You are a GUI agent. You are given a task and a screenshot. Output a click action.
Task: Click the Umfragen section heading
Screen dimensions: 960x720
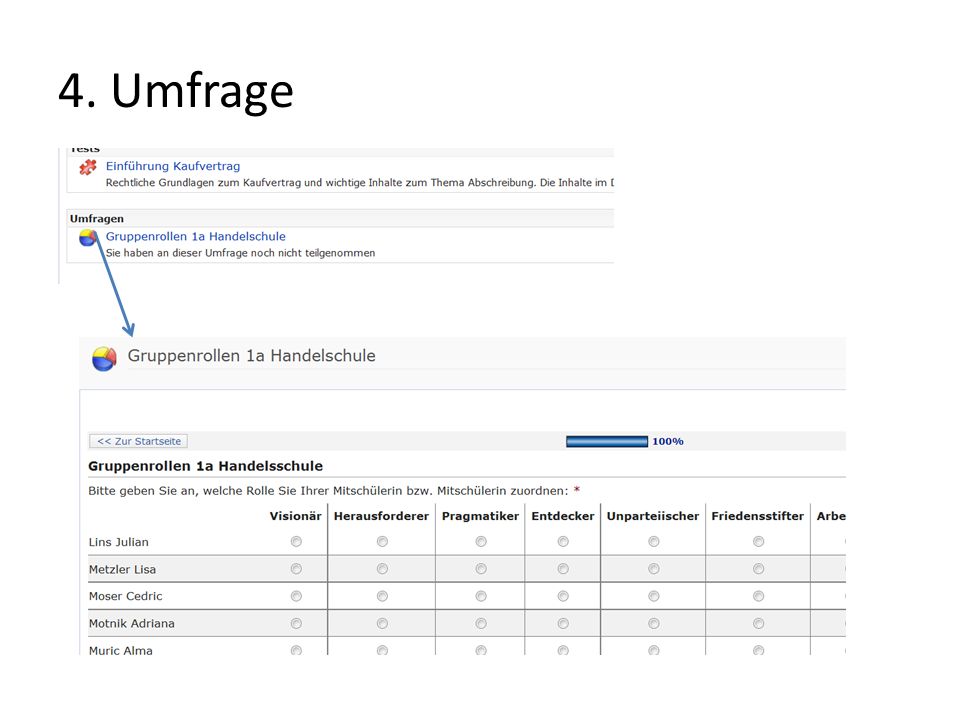(97, 219)
